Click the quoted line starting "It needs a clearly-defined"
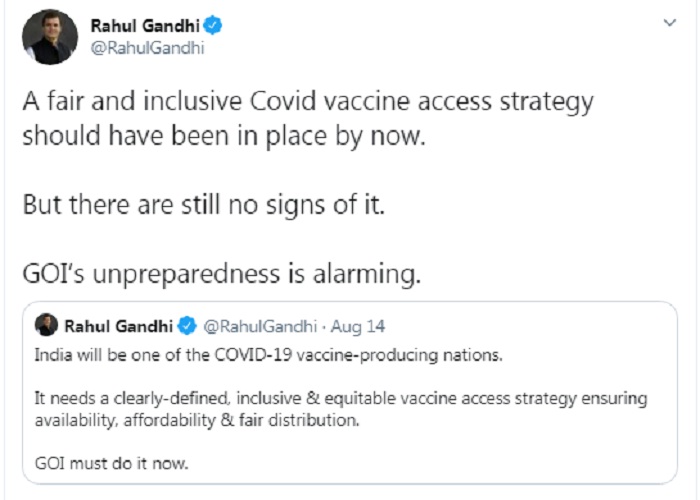Image resolution: width=700 pixels, height=500 pixels. 340,398
